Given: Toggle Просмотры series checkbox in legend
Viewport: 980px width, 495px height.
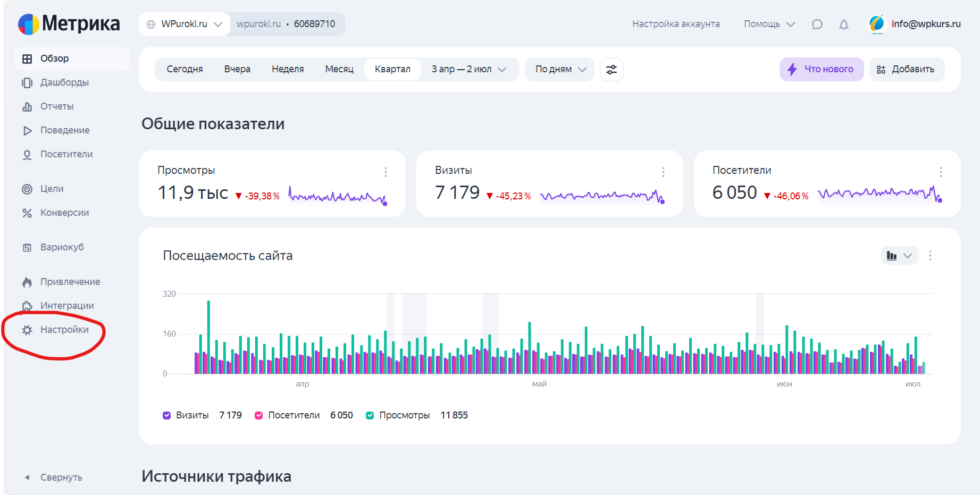Looking at the screenshot, I should (370, 415).
